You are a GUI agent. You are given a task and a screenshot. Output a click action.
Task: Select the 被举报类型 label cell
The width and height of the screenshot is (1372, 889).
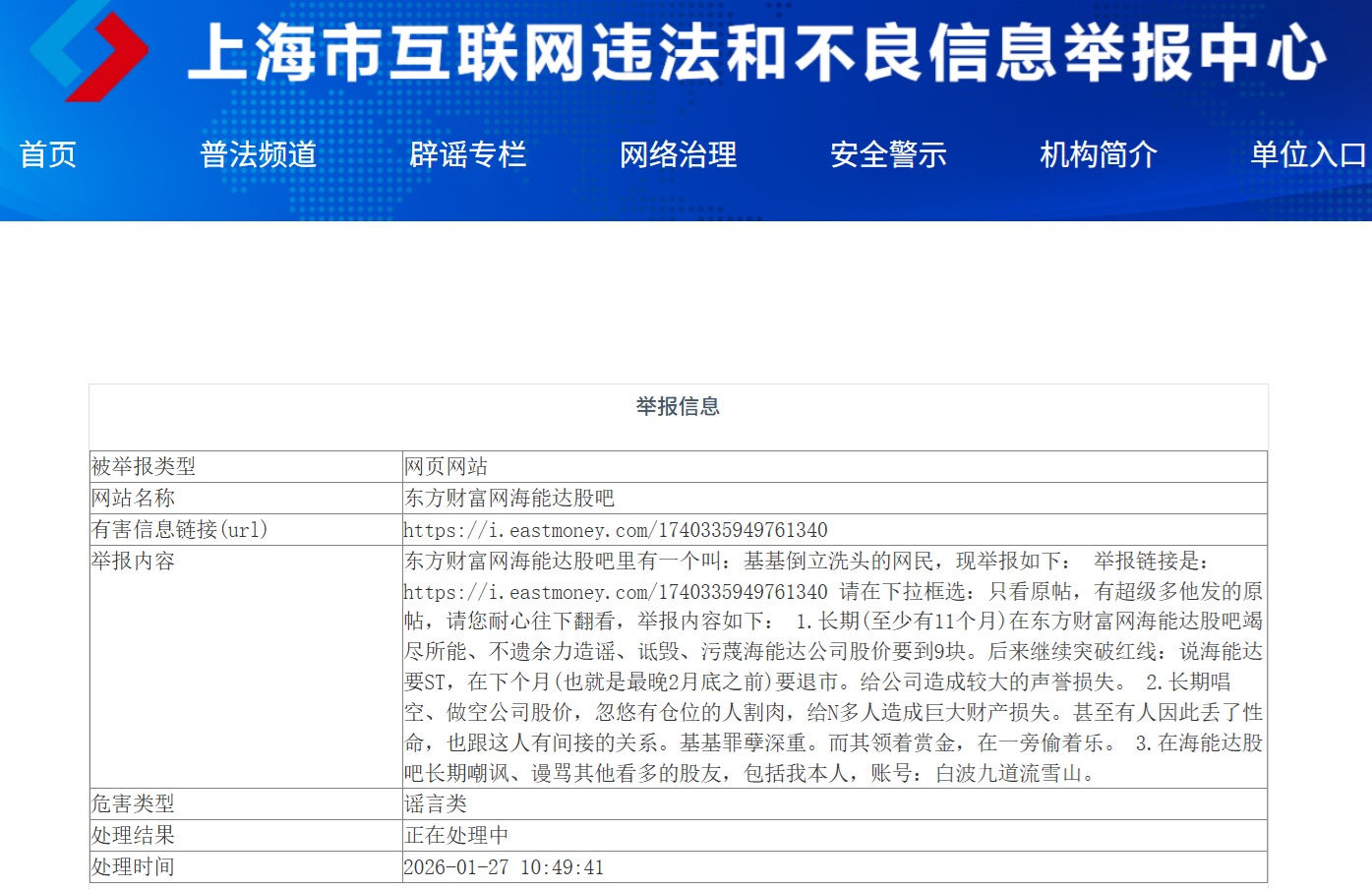[x=246, y=466]
